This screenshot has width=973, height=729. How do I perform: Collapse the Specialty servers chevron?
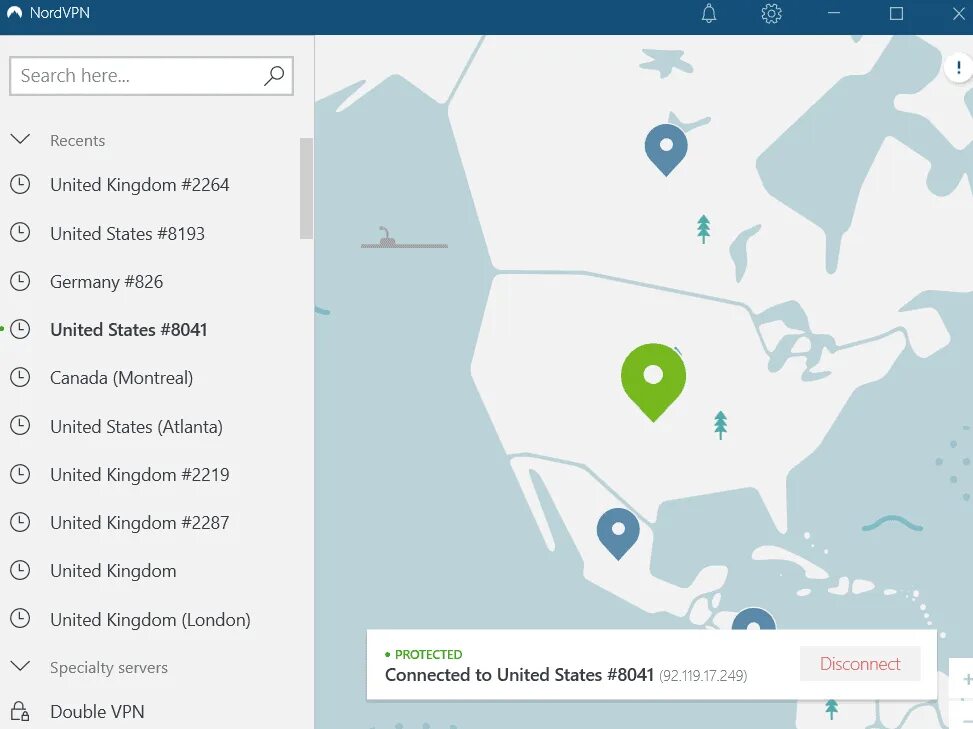click(x=20, y=666)
